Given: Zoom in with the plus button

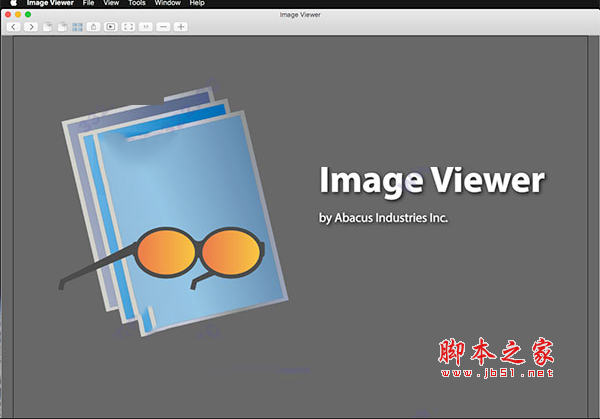Looking at the screenshot, I should click(181, 27).
